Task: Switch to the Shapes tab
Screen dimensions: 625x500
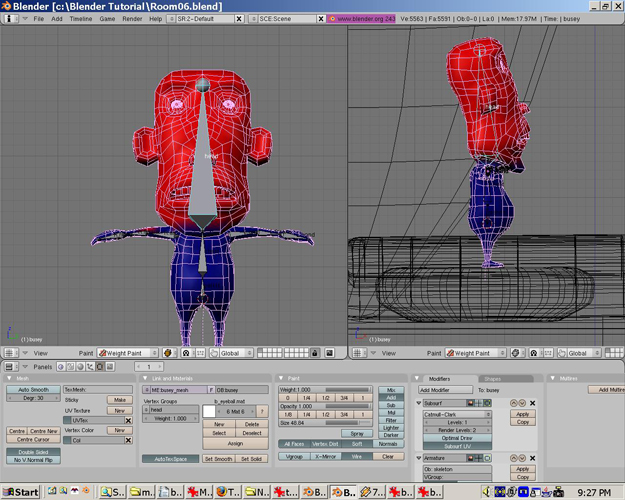Action: click(493, 378)
